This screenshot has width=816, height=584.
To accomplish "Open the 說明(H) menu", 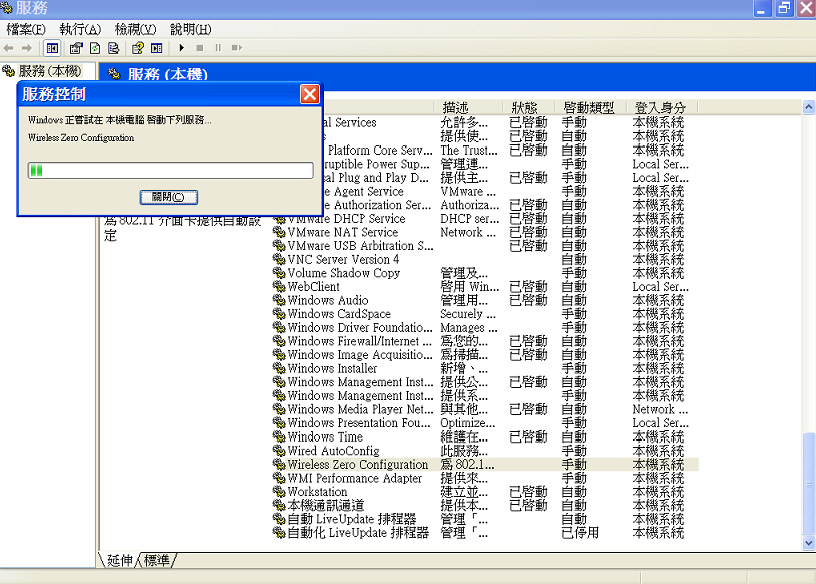I will [190, 30].
